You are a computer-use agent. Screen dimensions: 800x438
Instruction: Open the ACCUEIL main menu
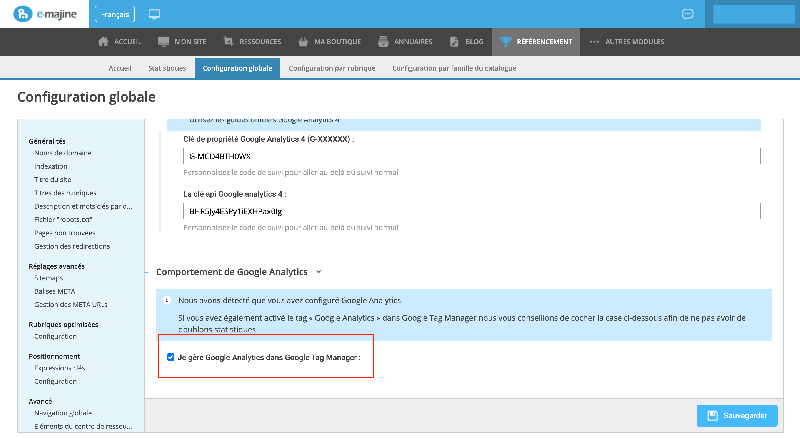(x=119, y=41)
